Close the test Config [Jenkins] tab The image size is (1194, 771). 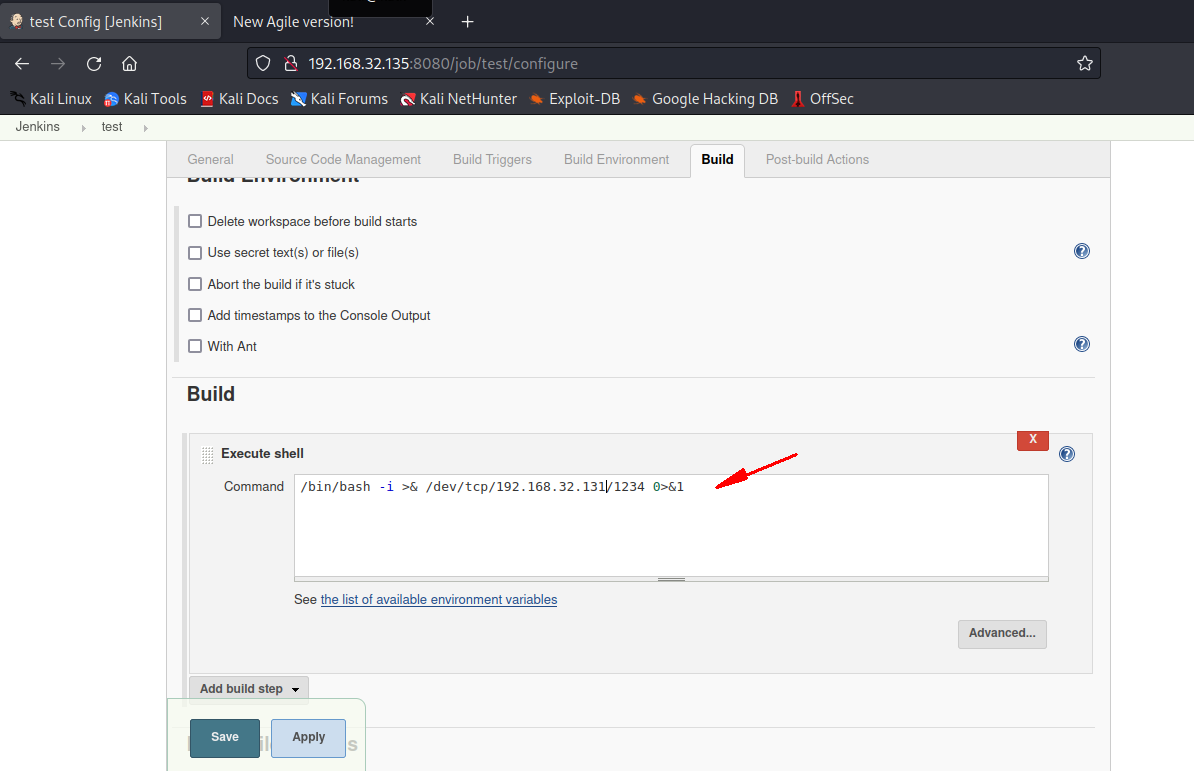205,21
